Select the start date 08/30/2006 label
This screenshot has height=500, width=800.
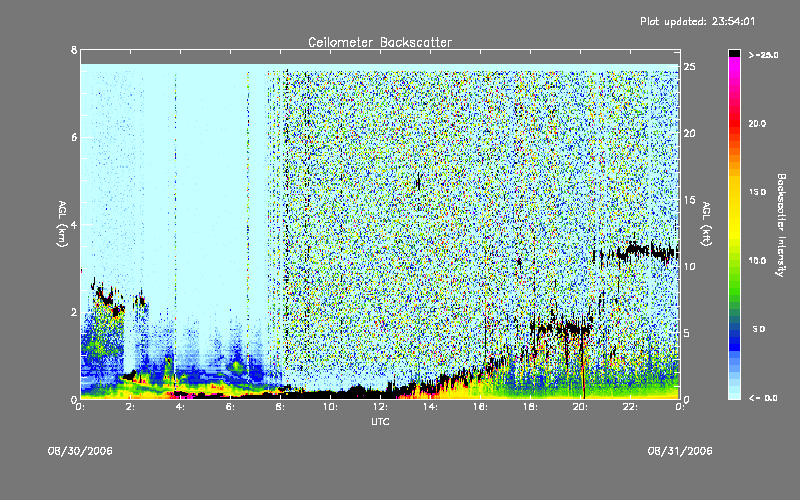click(x=80, y=451)
